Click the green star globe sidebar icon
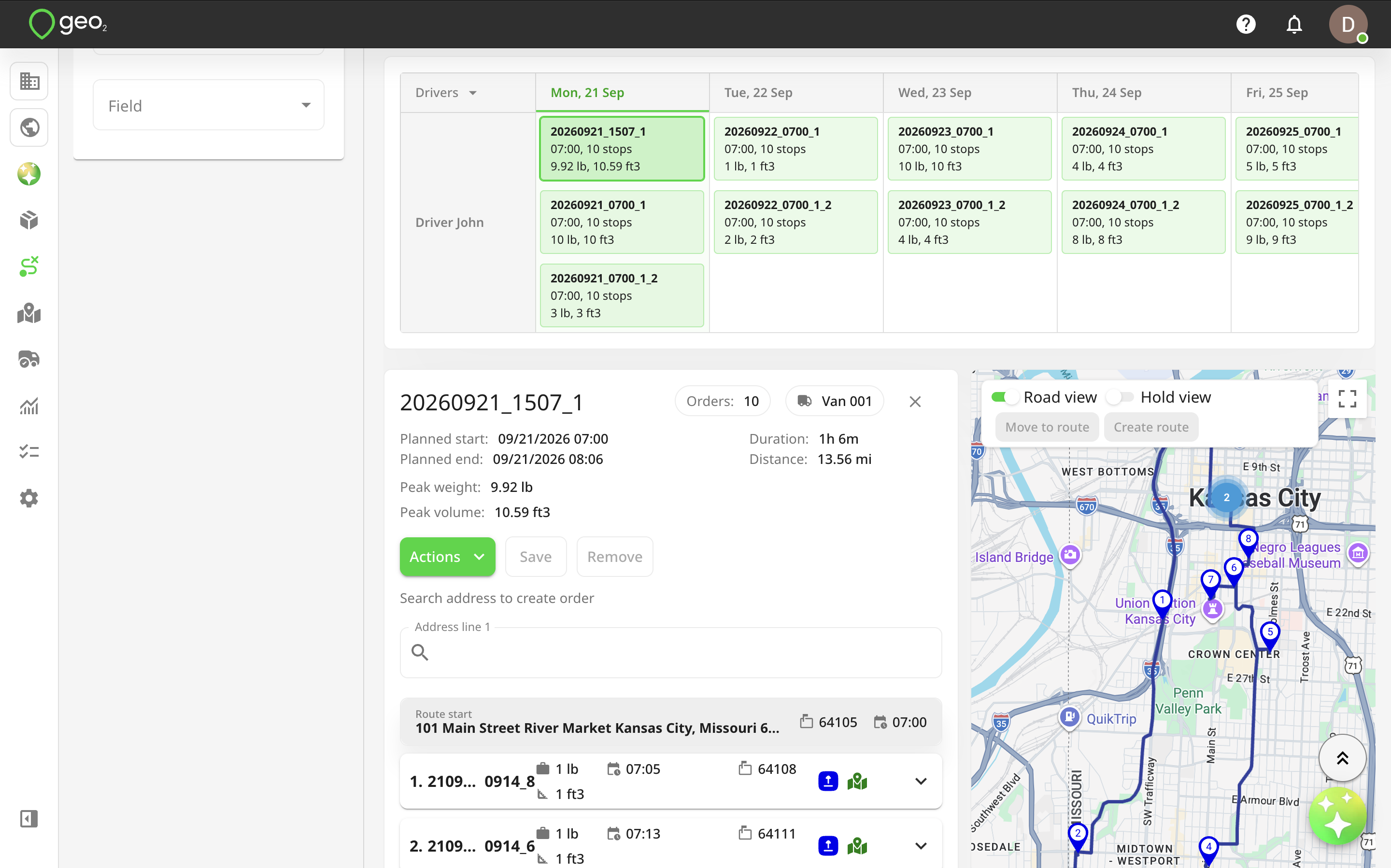1391x868 pixels. (x=29, y=174)
